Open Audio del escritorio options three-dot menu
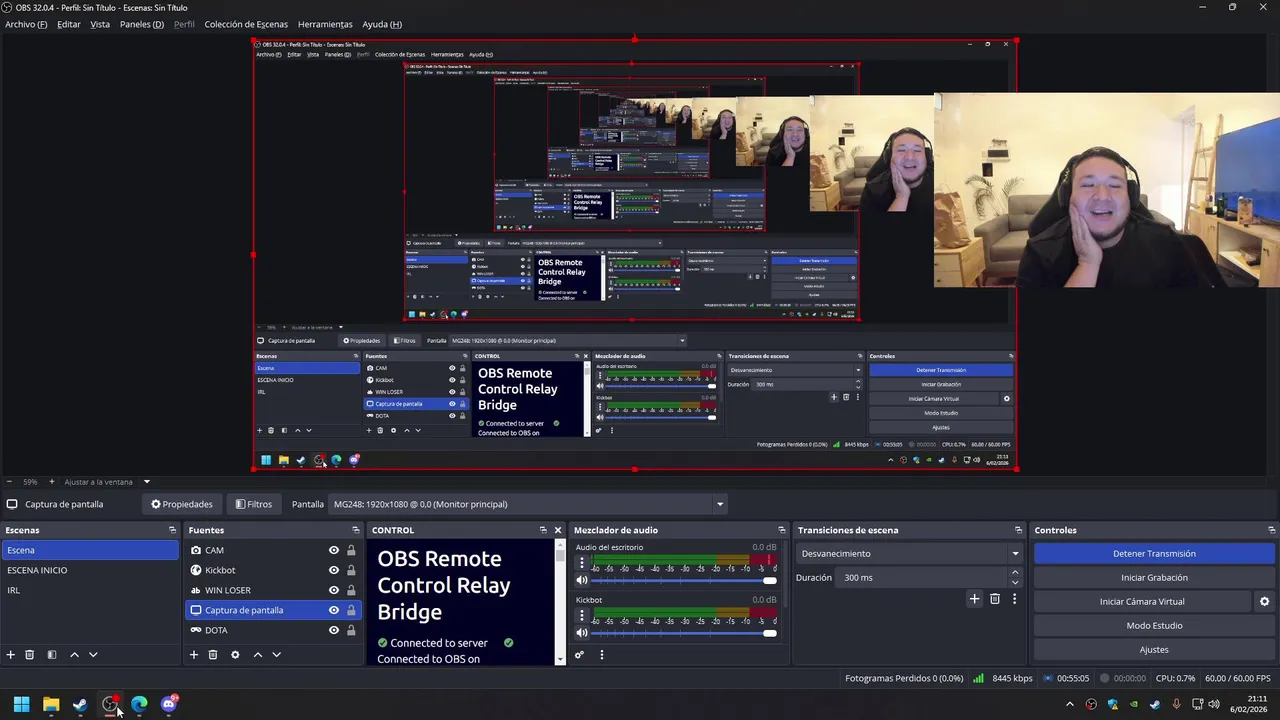Viewport: 1280px width, 720px height. tap(582, 563)
